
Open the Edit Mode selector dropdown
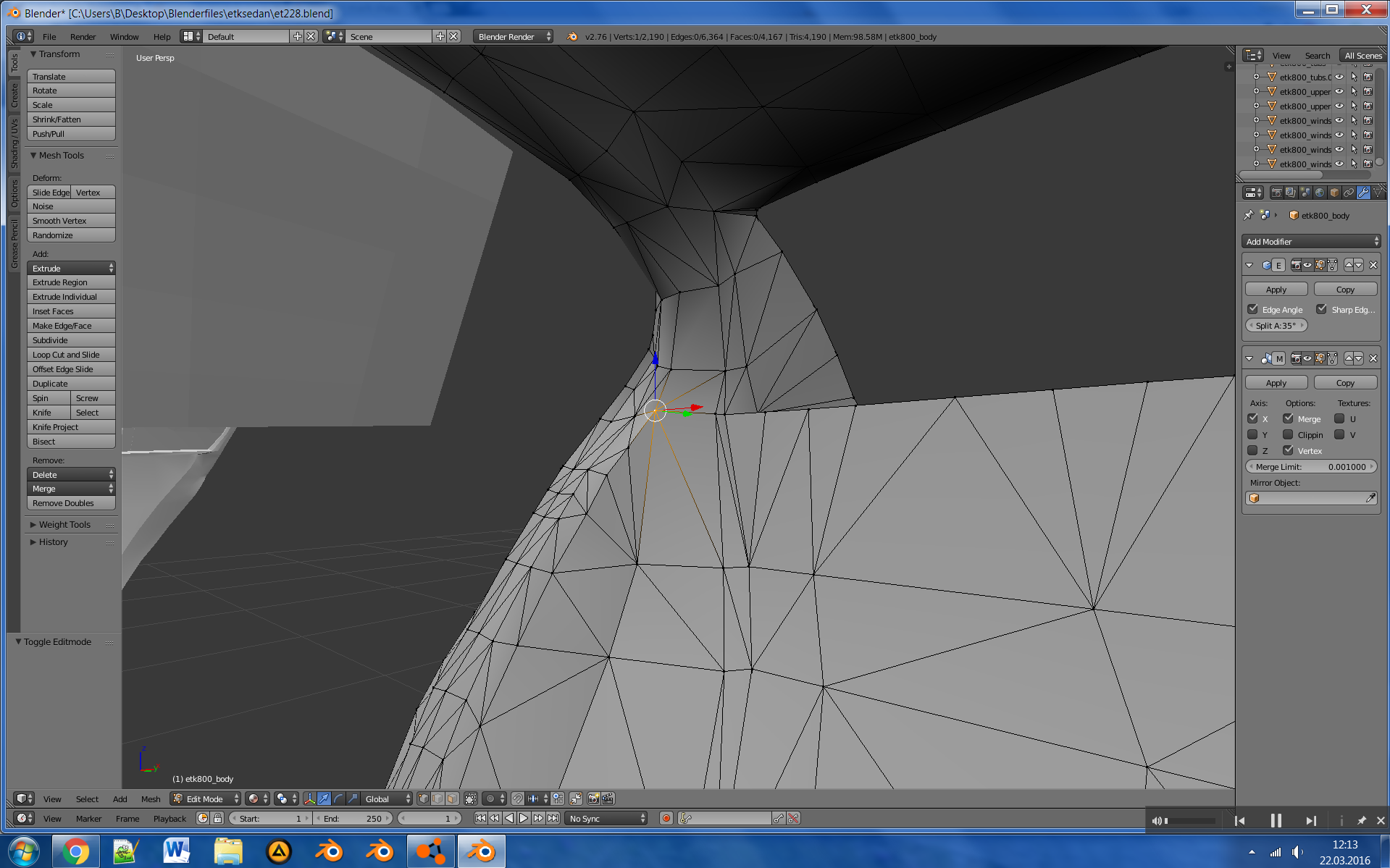pos(205,799)
